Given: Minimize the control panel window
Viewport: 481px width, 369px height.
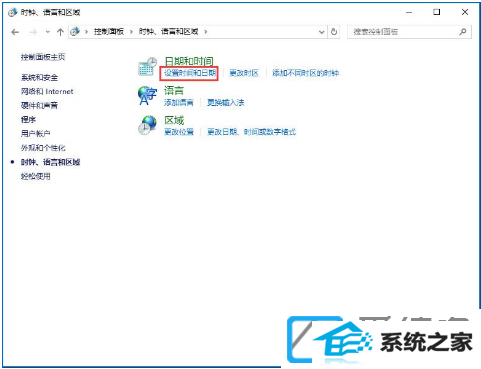Looking at the screenshot, I should click(409, 12).
